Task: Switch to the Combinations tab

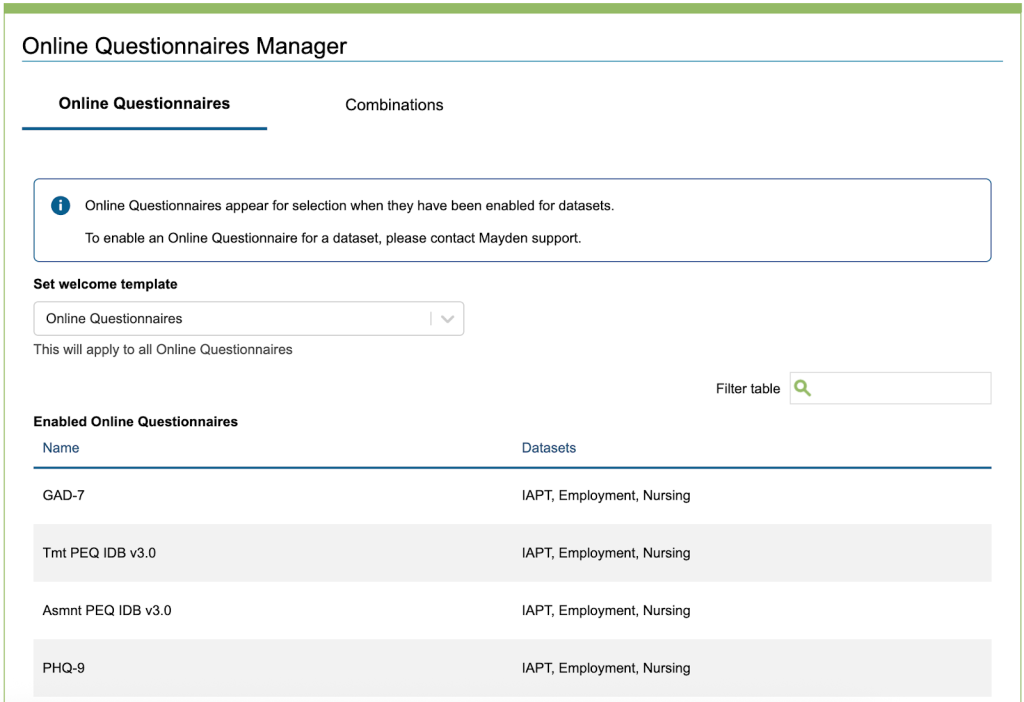Action: coord(394,105)
